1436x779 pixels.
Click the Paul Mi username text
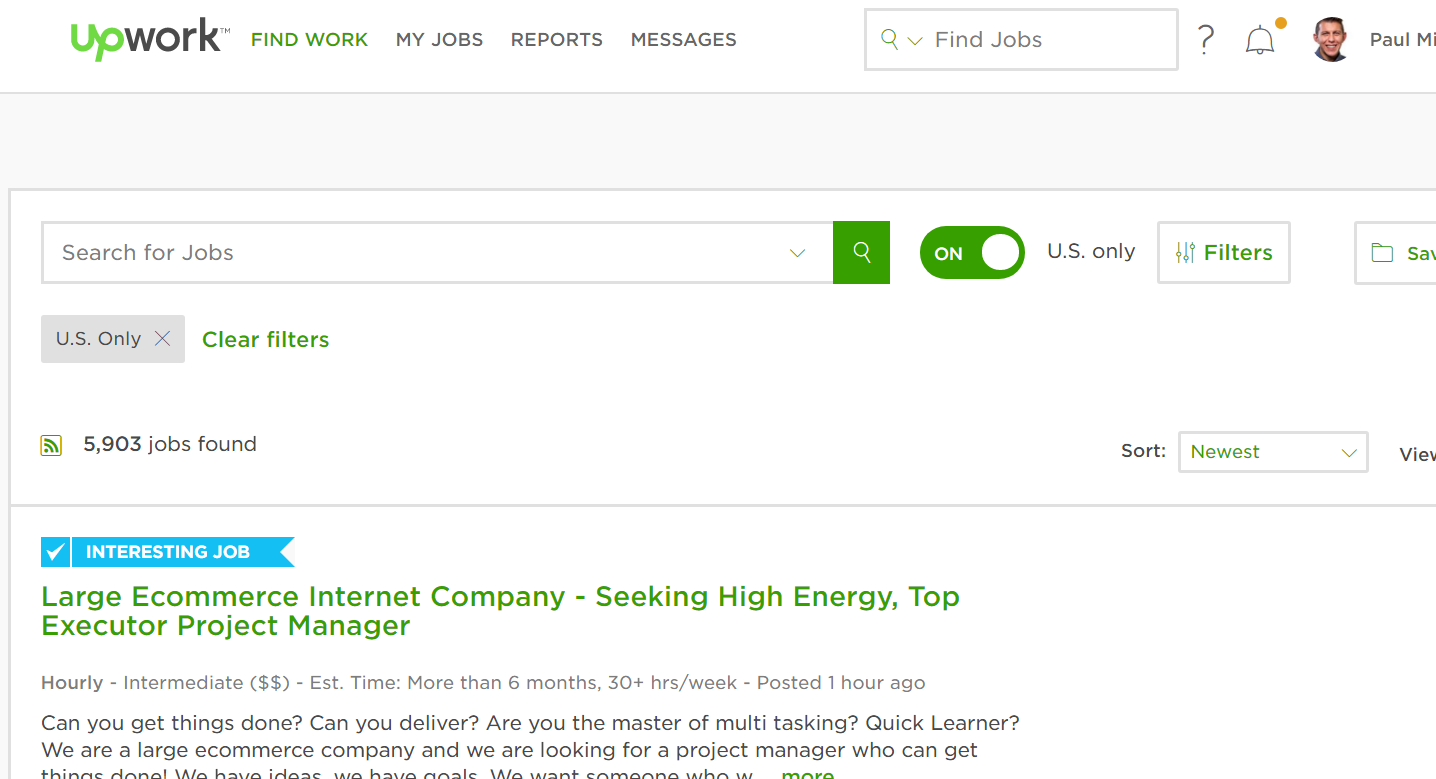1402,40
